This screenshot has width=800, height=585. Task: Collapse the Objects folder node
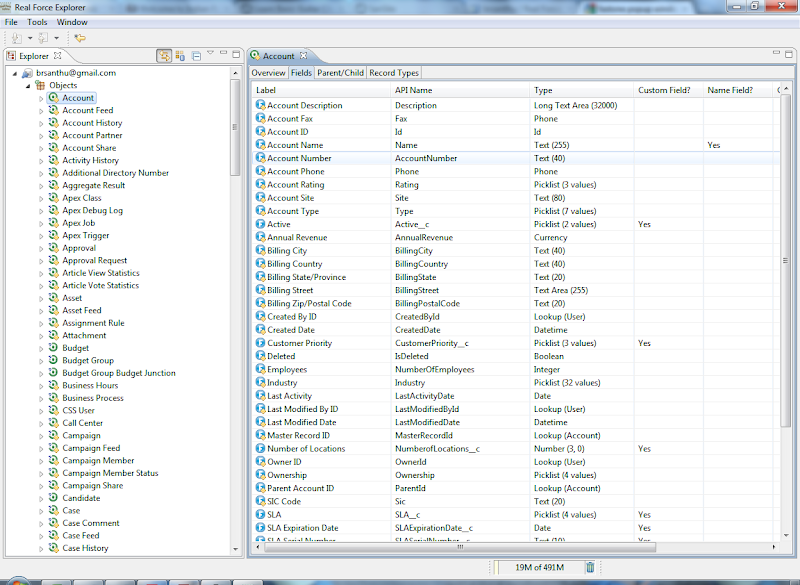point(28,86)
